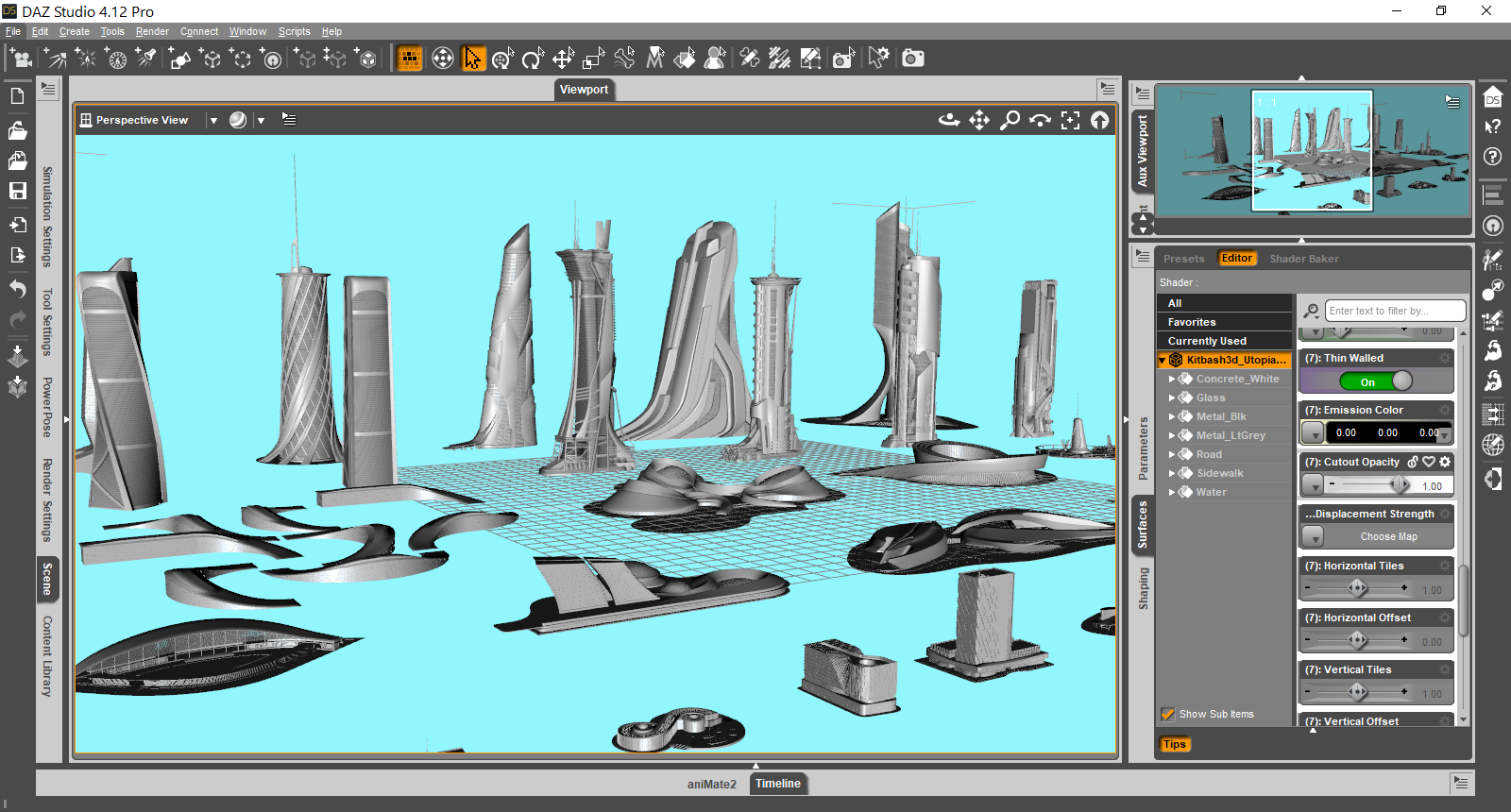
Task: Open the File menu
Action: (13, 31)
